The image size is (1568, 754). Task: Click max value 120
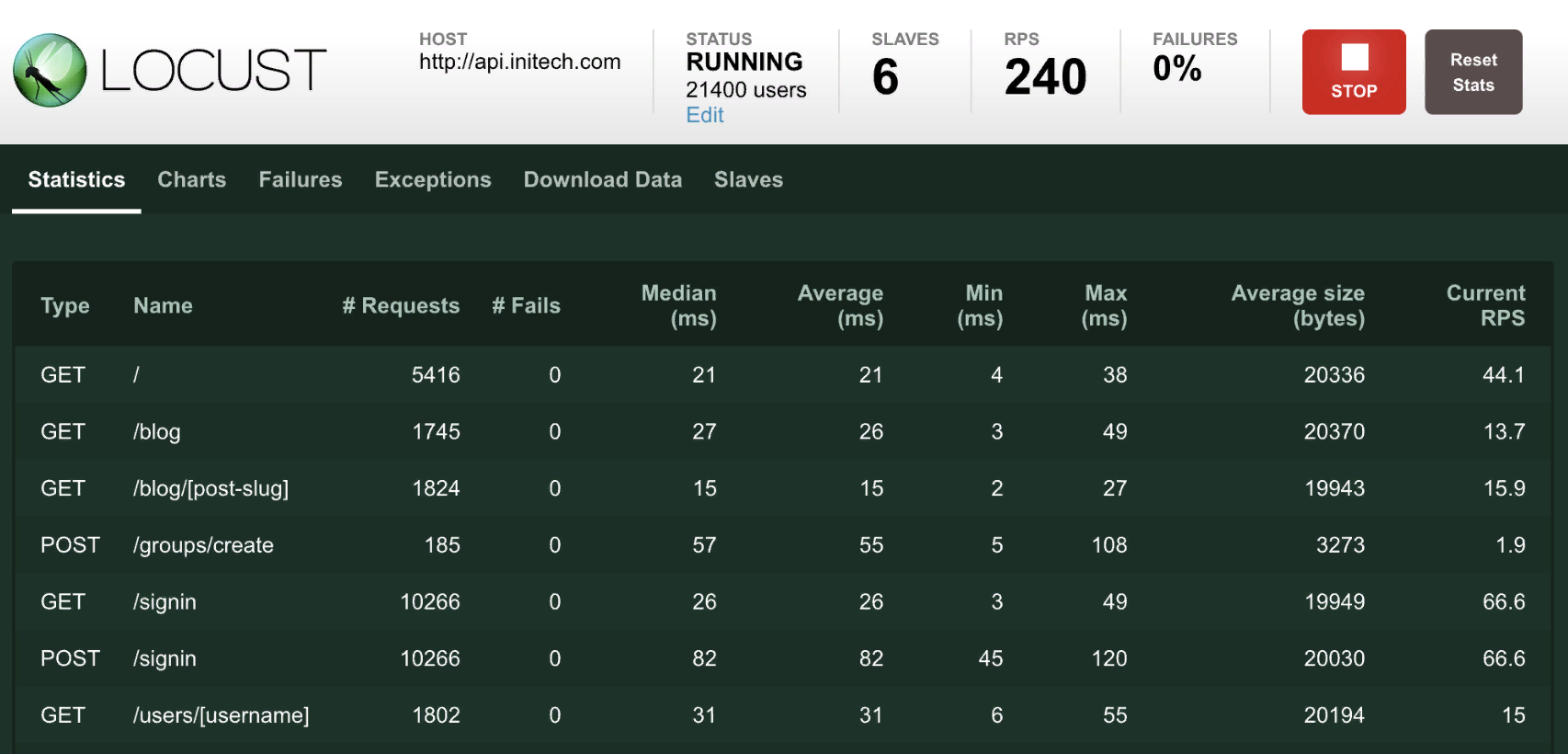1109,658
